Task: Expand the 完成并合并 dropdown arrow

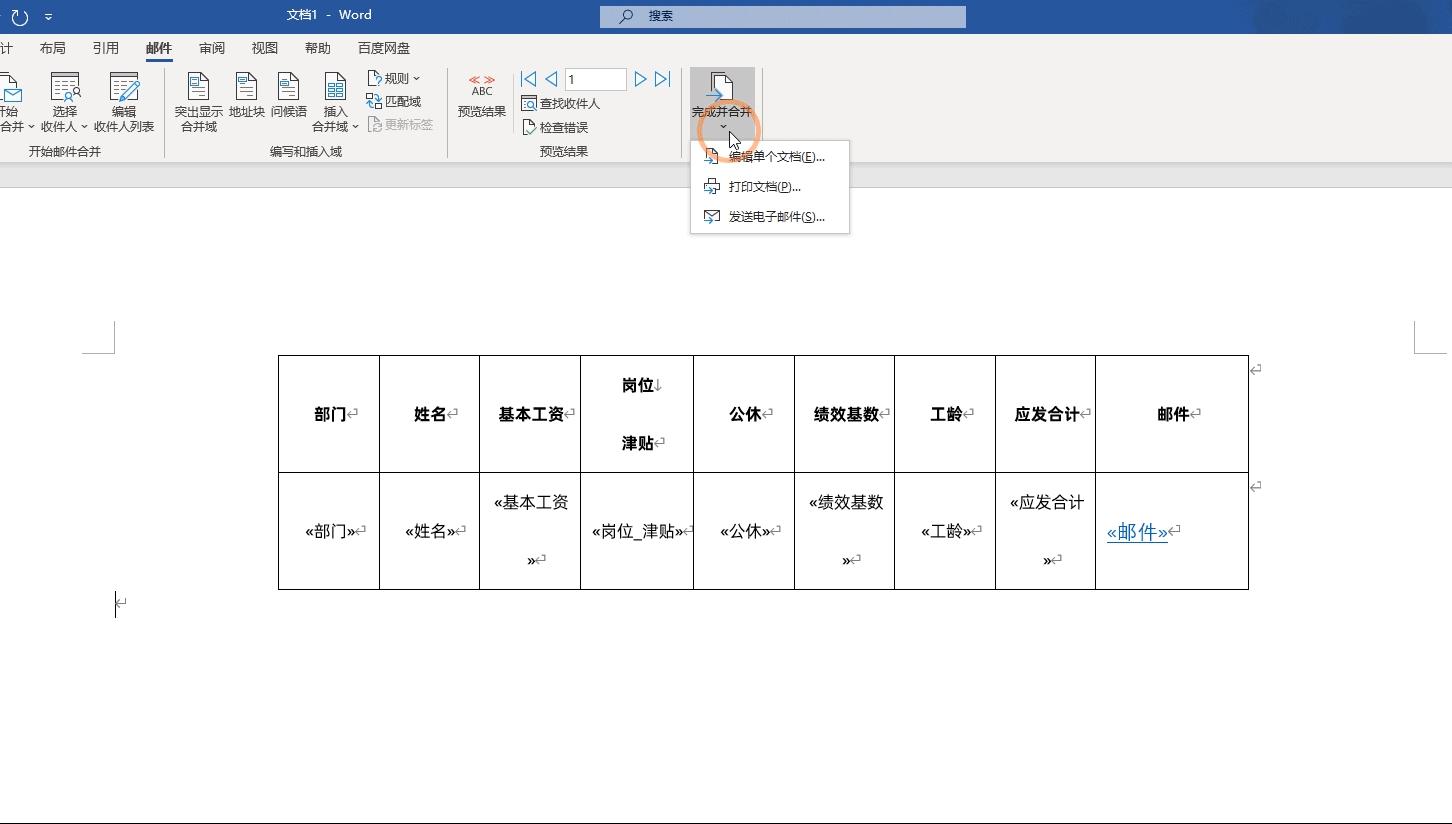Action: coord(722,126)
